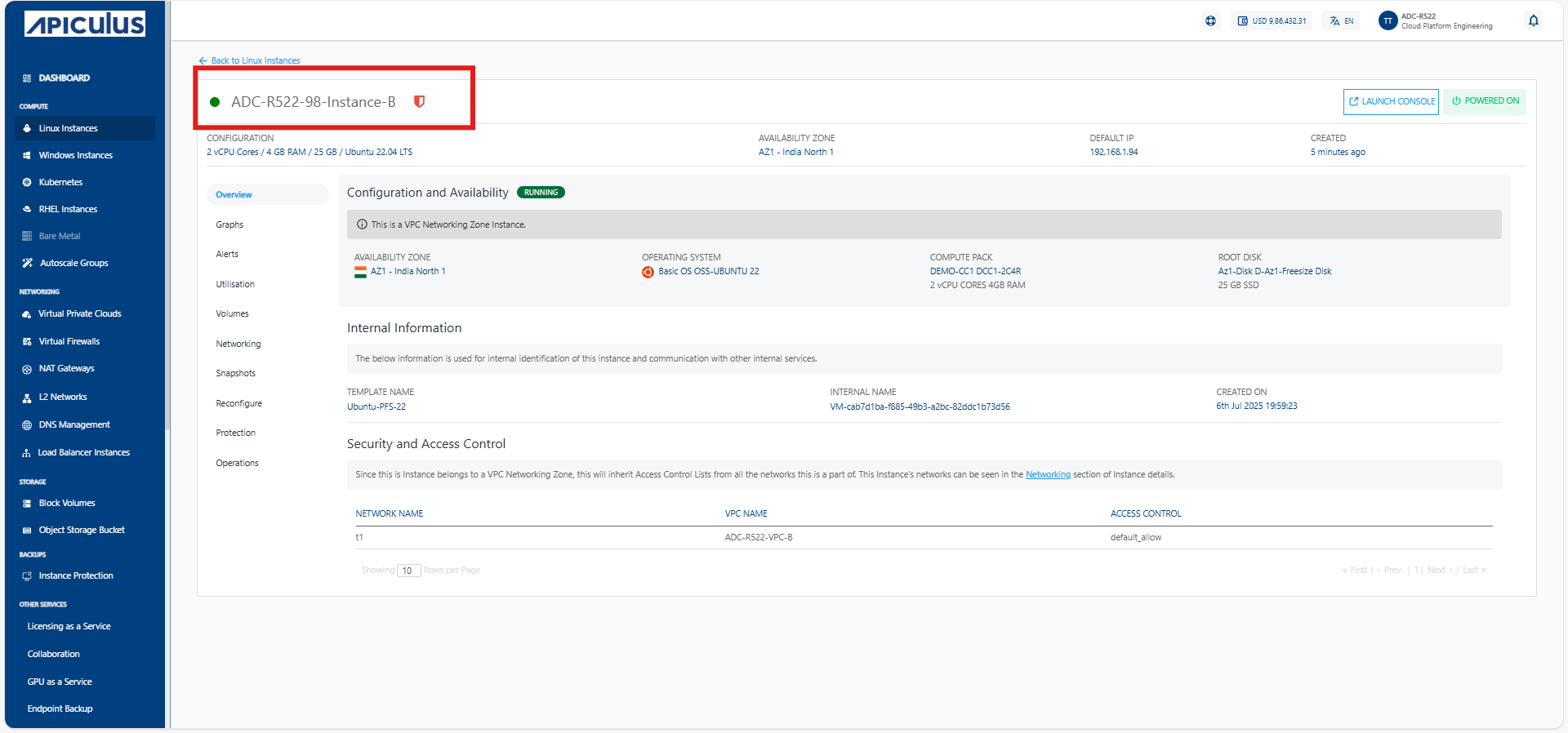Open the USD wallet balance
The image size is (1568, 733).
point(1272,21)
